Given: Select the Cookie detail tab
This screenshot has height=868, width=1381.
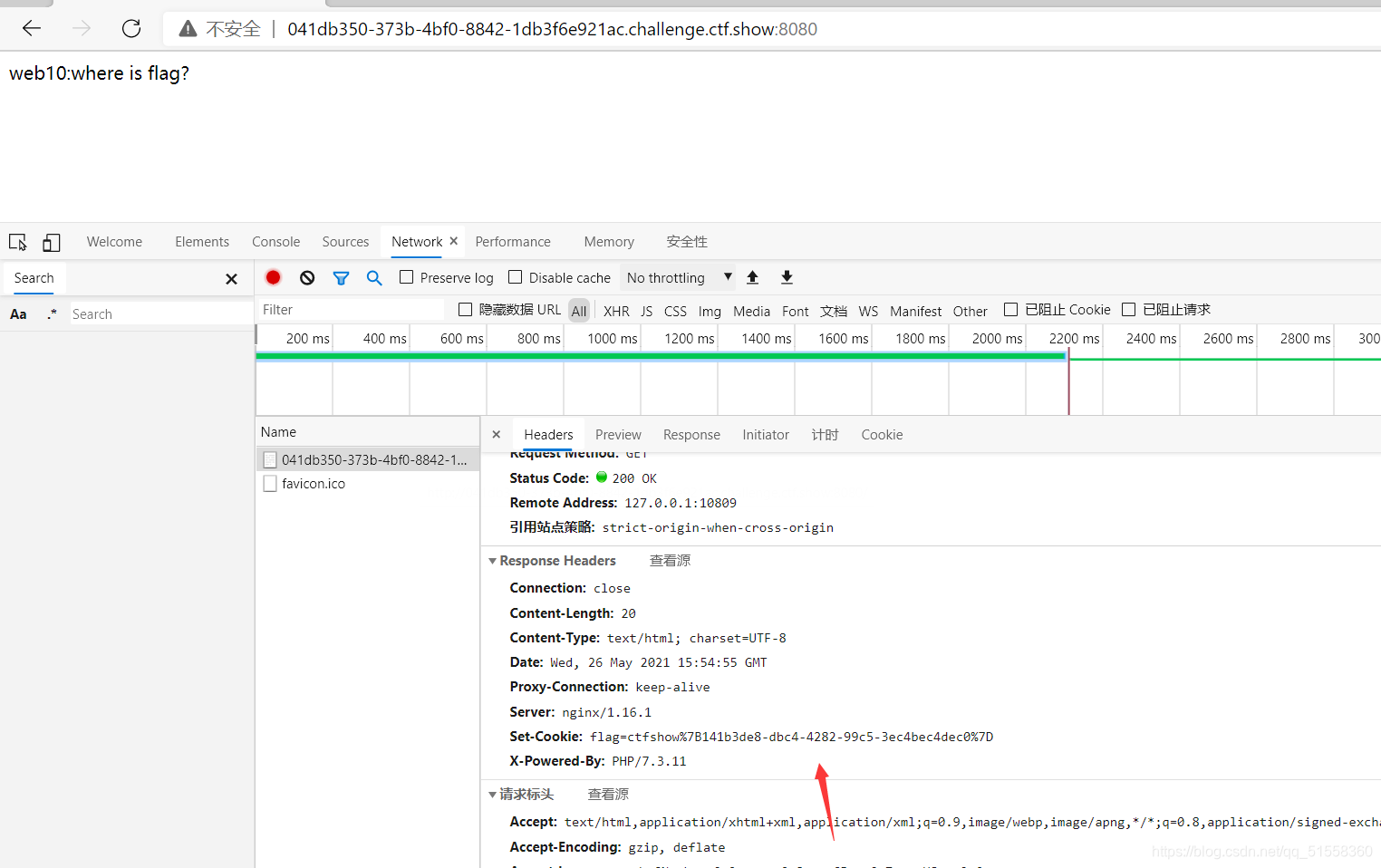Looking at the screenshot, I should 882,435.
